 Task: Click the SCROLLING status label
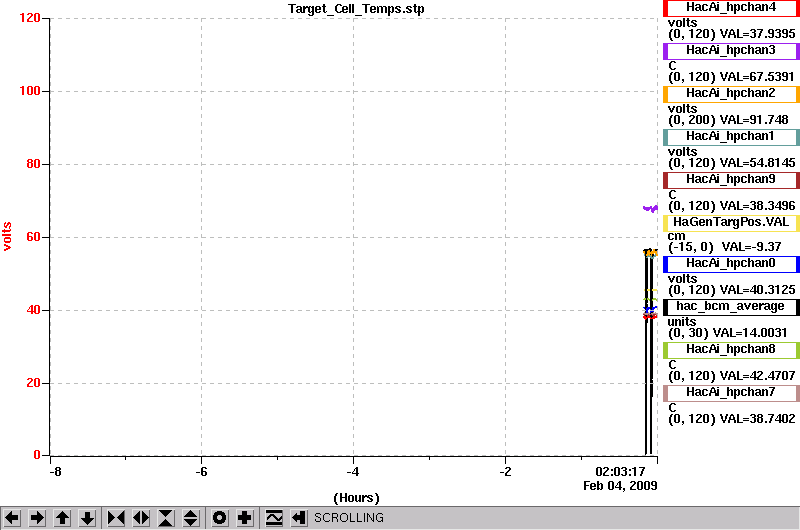(x=349, y=518)
